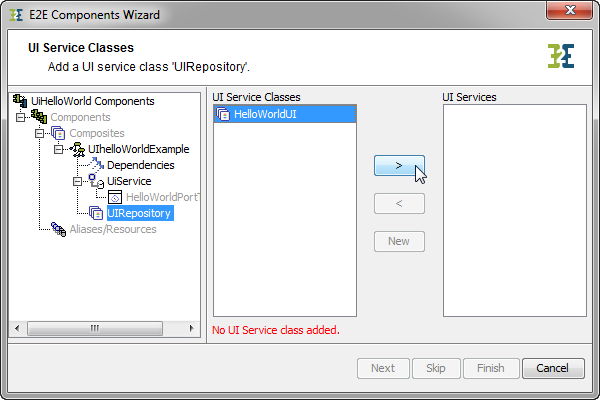Collapse the Composites tree node

coord(39,133)
